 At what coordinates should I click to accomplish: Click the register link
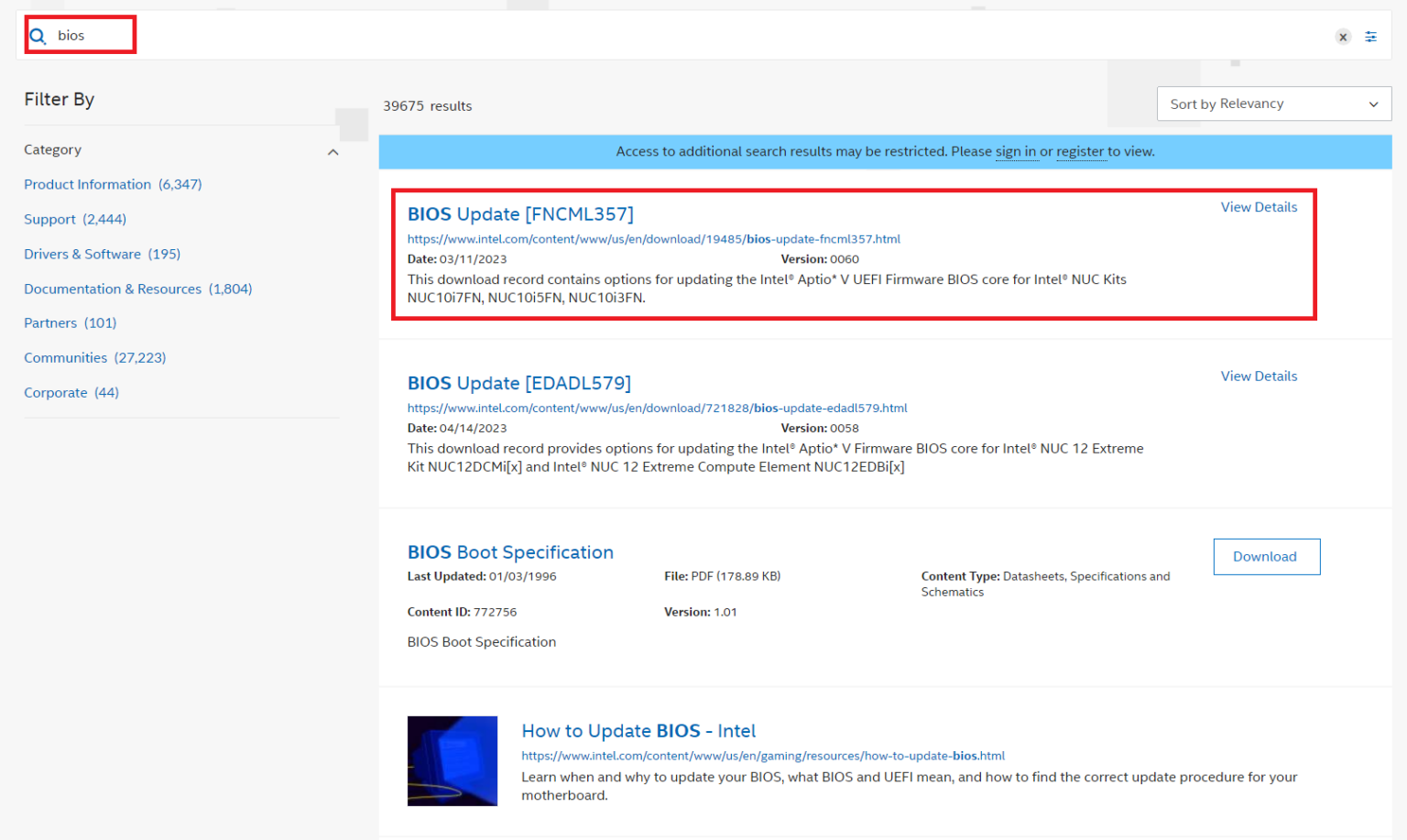pyautogui.click(x=1081, y=151)
